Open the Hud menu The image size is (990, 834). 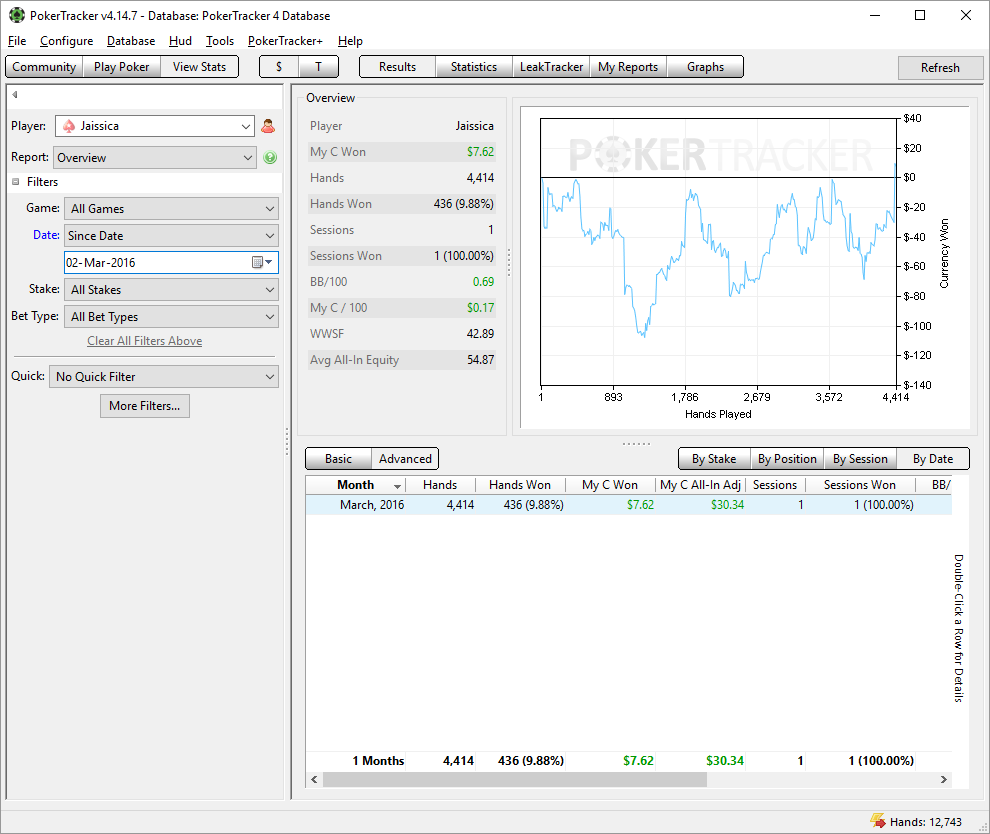click(x=180, y=41)
